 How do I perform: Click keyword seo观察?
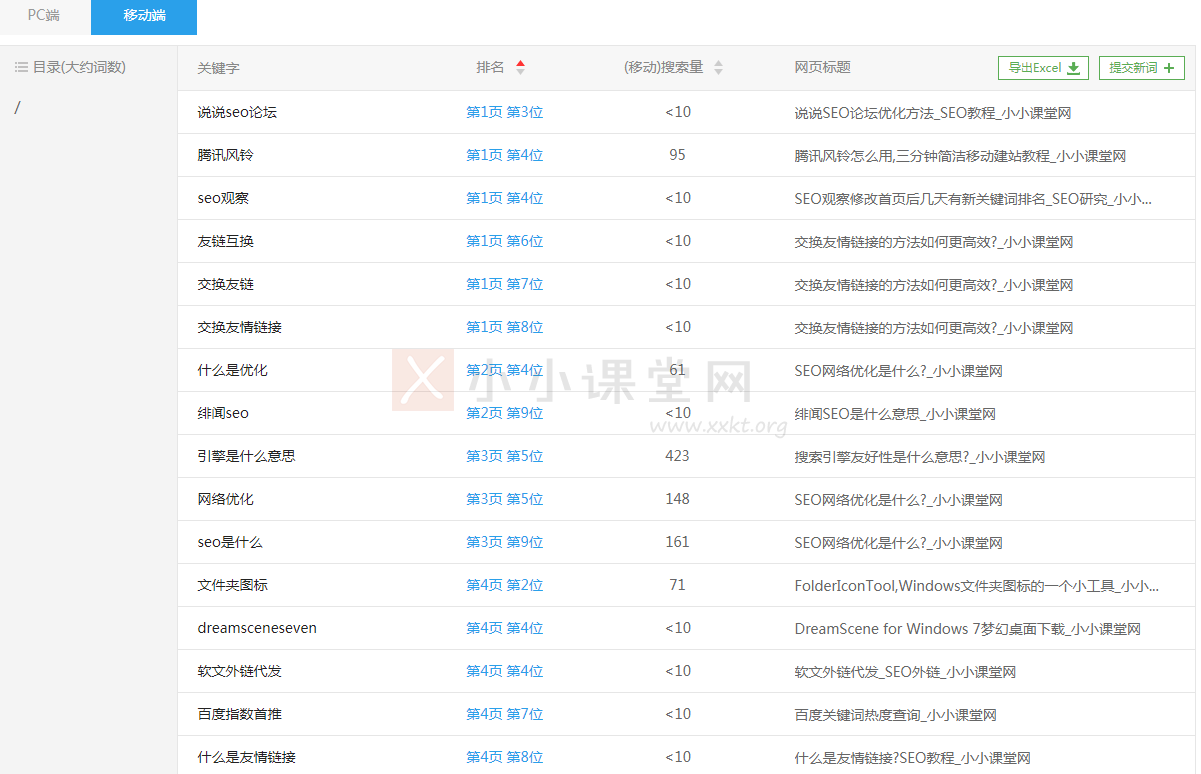pos(223,199)
